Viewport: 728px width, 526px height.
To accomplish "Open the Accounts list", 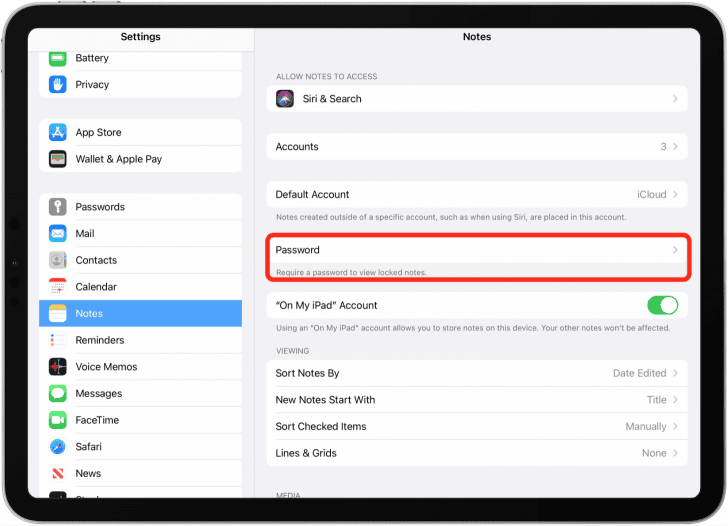I will (x=476, y=147).
